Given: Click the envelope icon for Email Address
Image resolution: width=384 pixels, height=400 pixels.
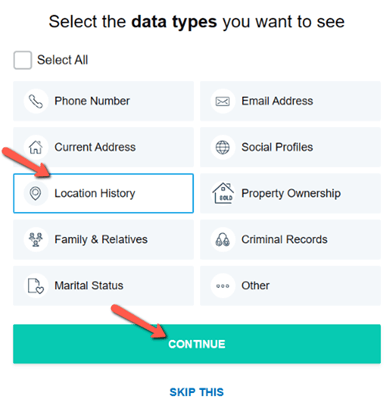Looking at the screenshot, I should pyautogui.click(x=223, y=101).
